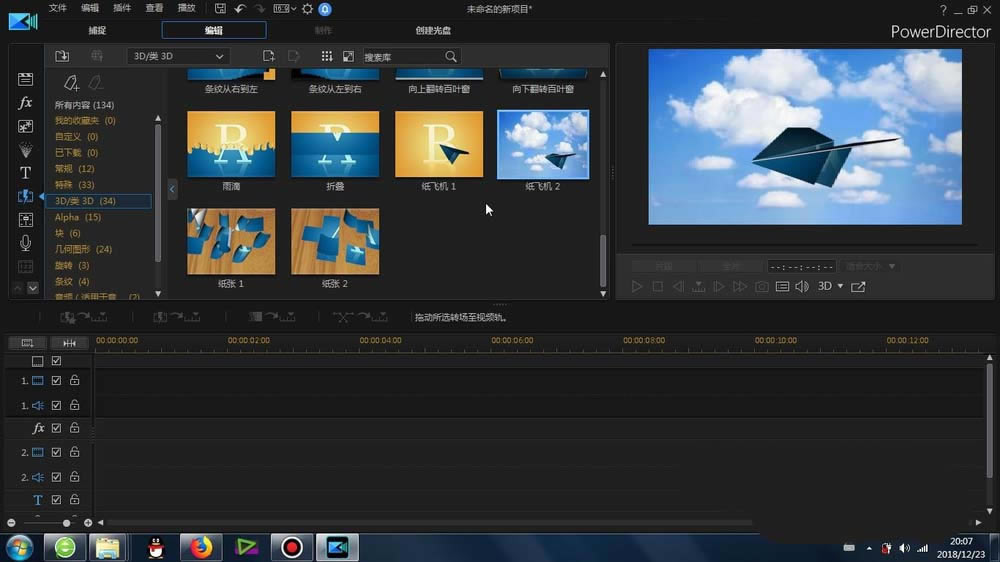Undock the preview window

tap(858, 287)
